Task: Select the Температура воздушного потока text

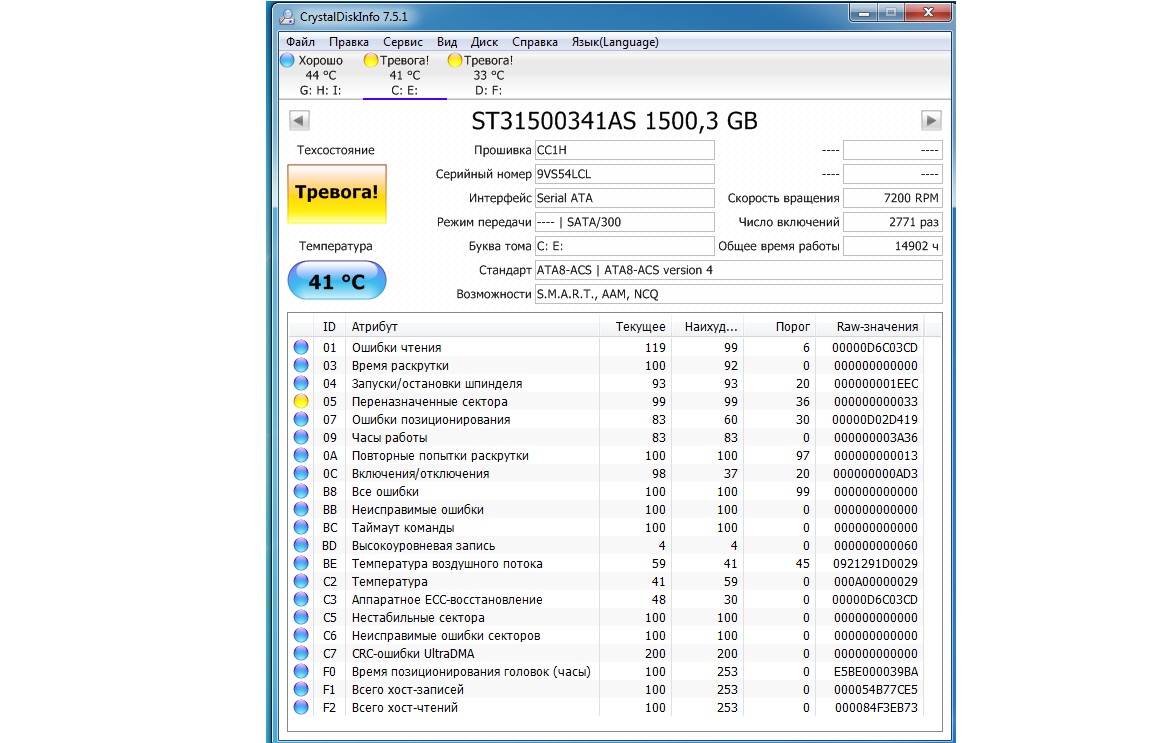Action: [447, 564]
